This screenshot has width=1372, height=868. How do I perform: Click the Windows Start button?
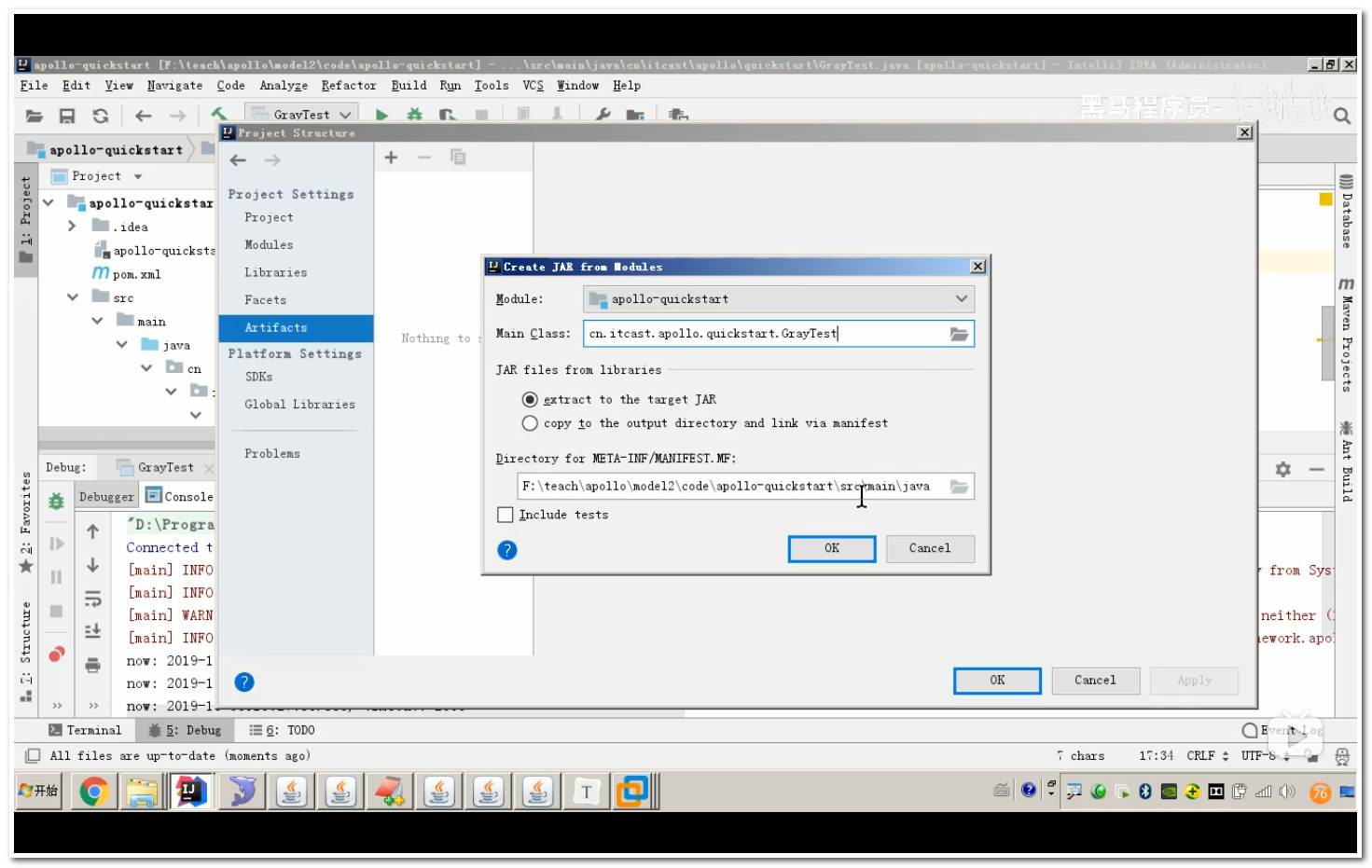[x=38, y=792]
